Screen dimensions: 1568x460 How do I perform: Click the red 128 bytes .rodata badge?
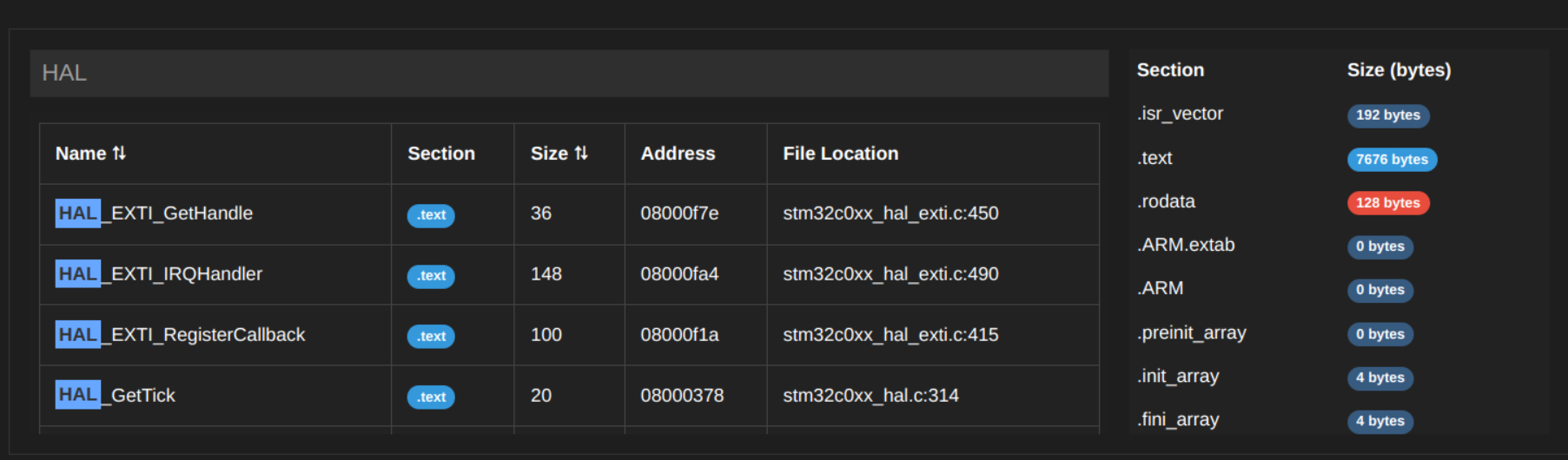[1387, 203]
